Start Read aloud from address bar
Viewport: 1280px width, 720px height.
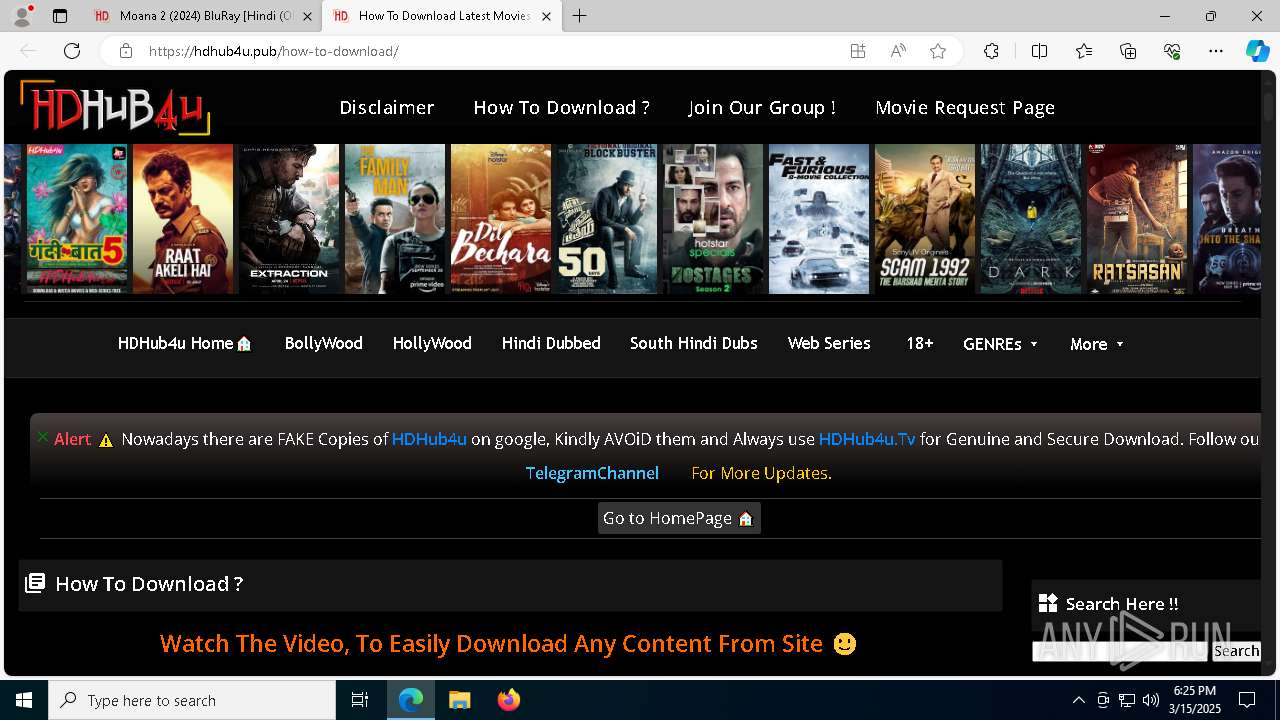898,51
